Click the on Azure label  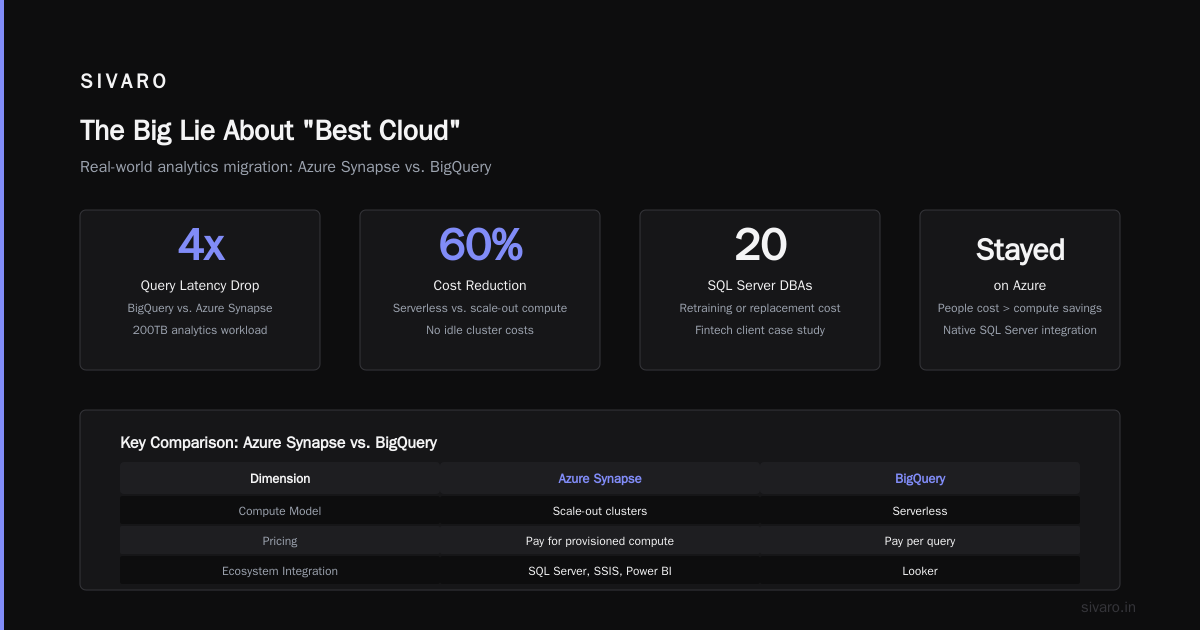pyautogui.click(x=1020, y=286)
